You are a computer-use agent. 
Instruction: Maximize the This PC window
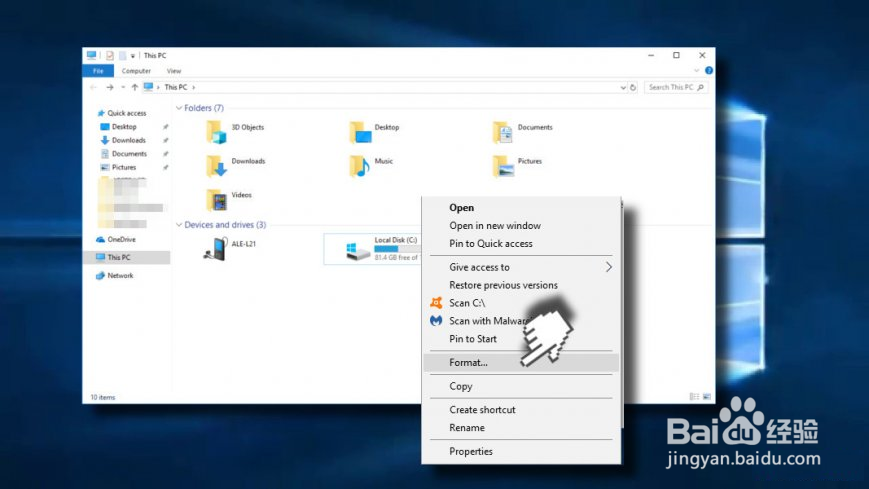click(676, 55)
